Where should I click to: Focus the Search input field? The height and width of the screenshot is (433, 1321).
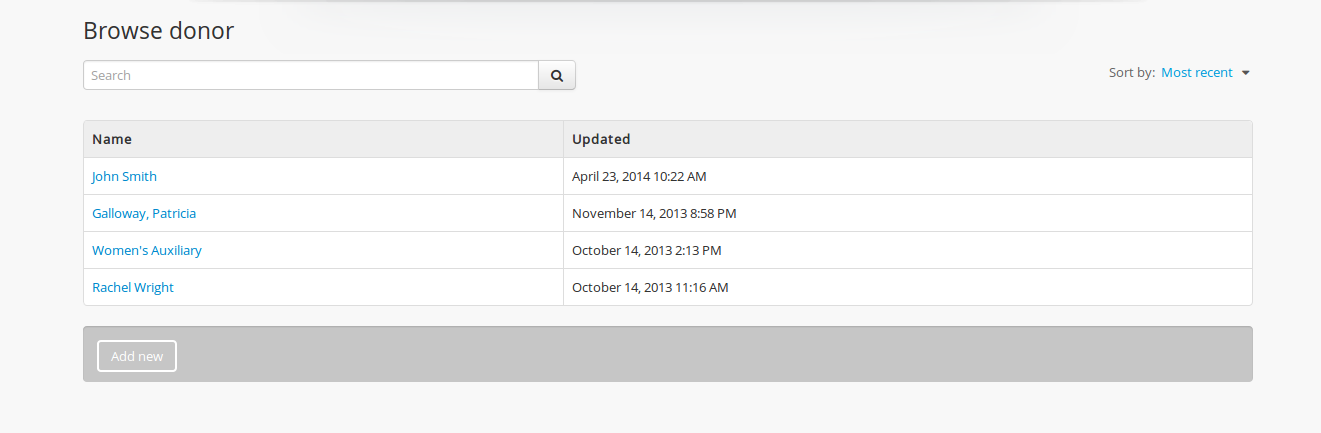click(x=311, y=75)
